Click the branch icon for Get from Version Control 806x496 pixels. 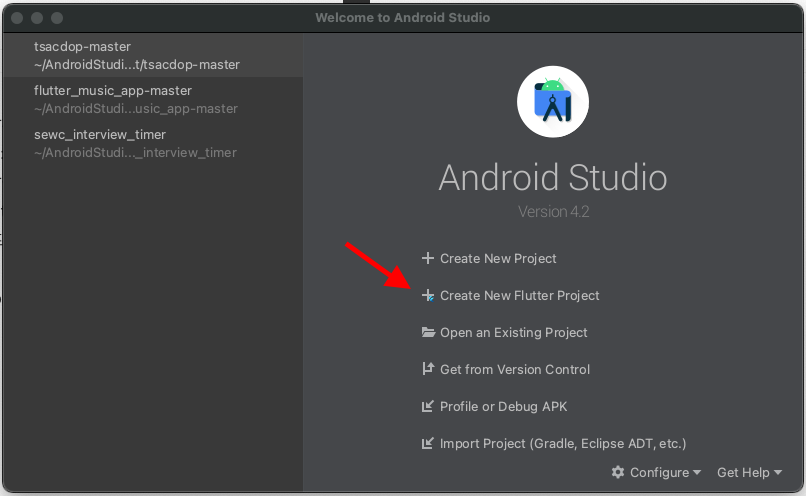(428, 369)
